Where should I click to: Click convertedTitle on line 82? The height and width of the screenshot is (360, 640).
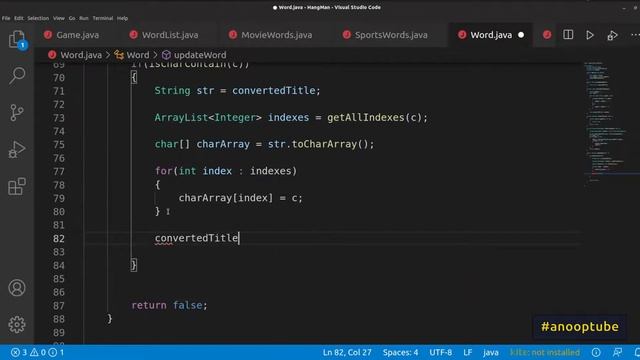196,238
